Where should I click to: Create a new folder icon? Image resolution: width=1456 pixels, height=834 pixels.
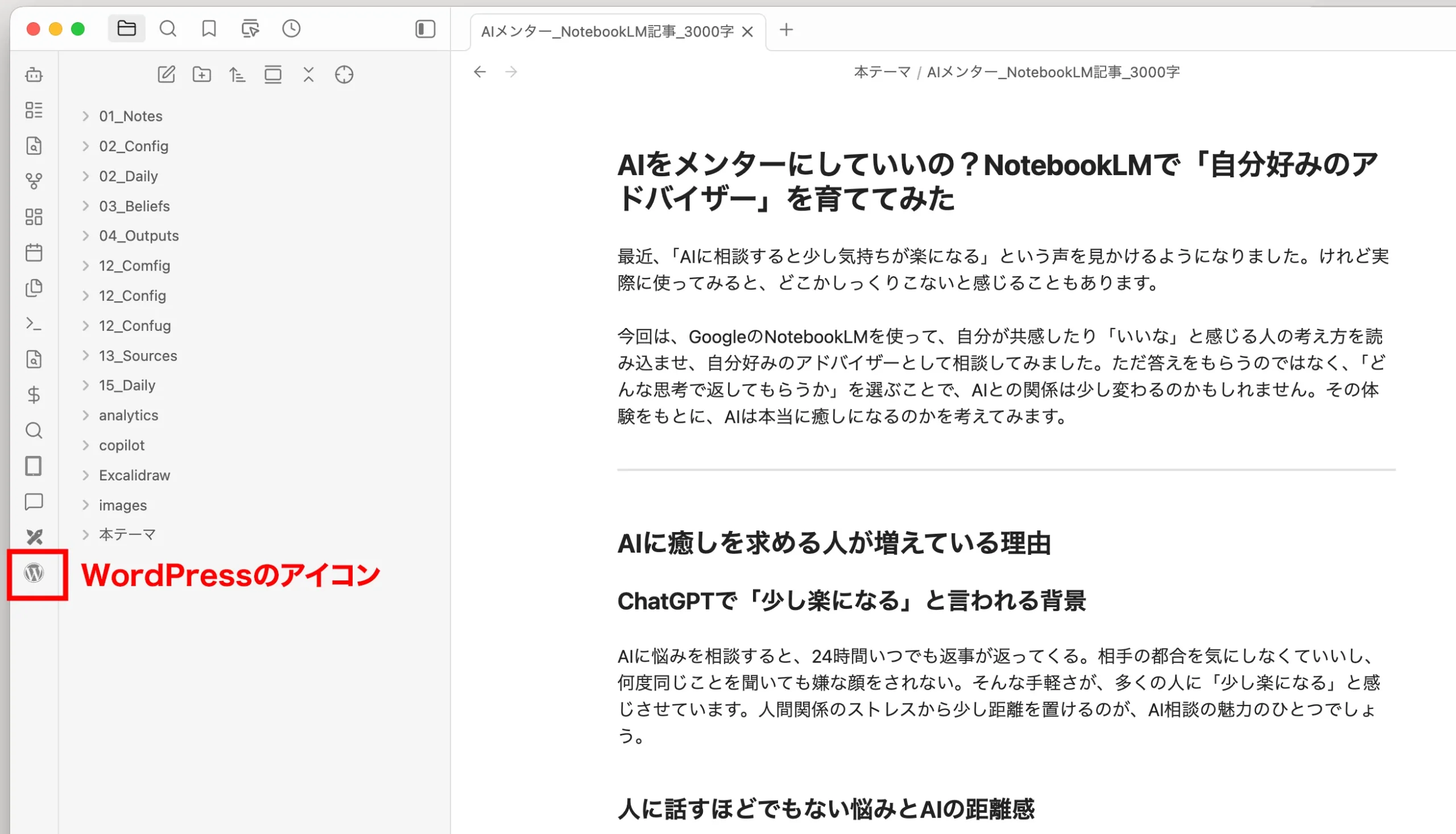202,74
